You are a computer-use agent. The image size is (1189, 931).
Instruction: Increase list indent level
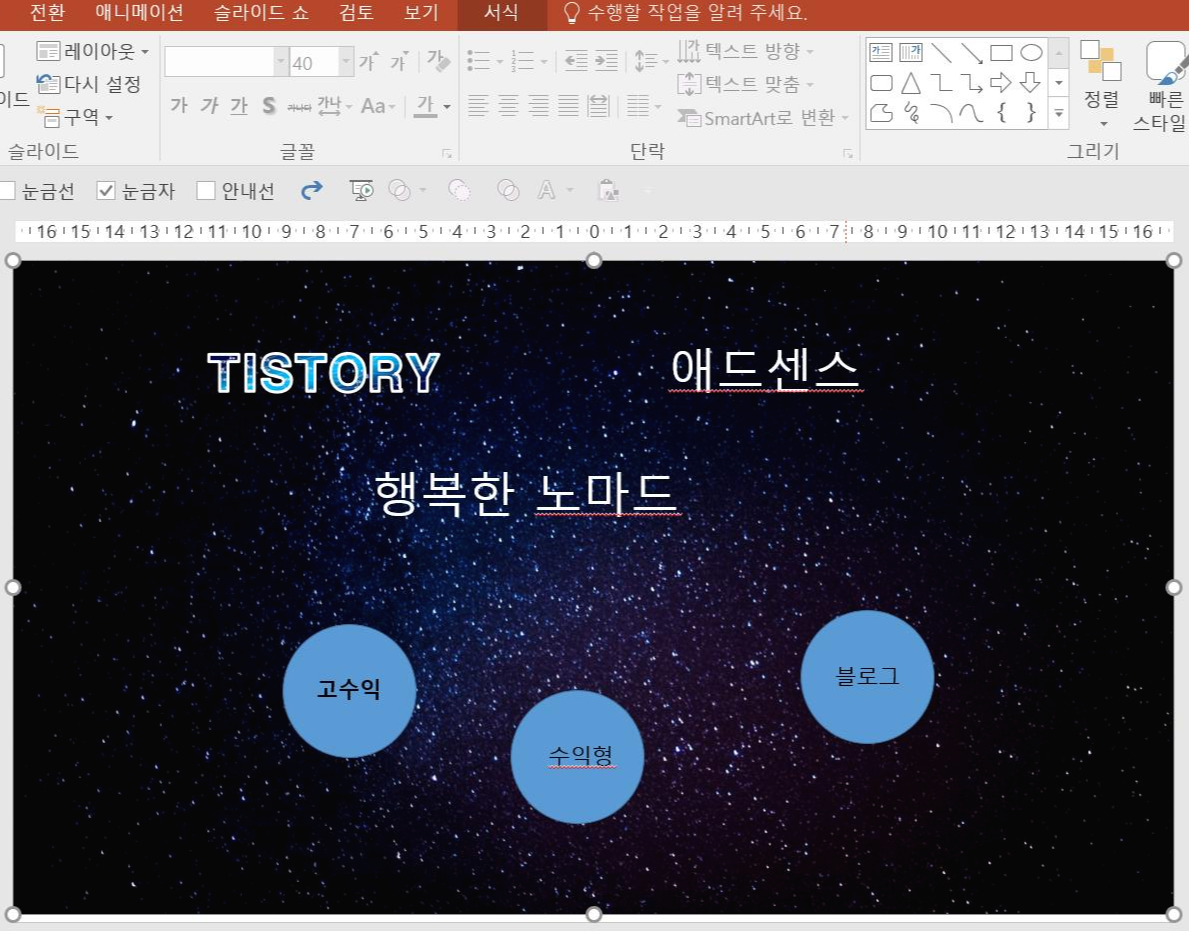click(x=606, y=61)
